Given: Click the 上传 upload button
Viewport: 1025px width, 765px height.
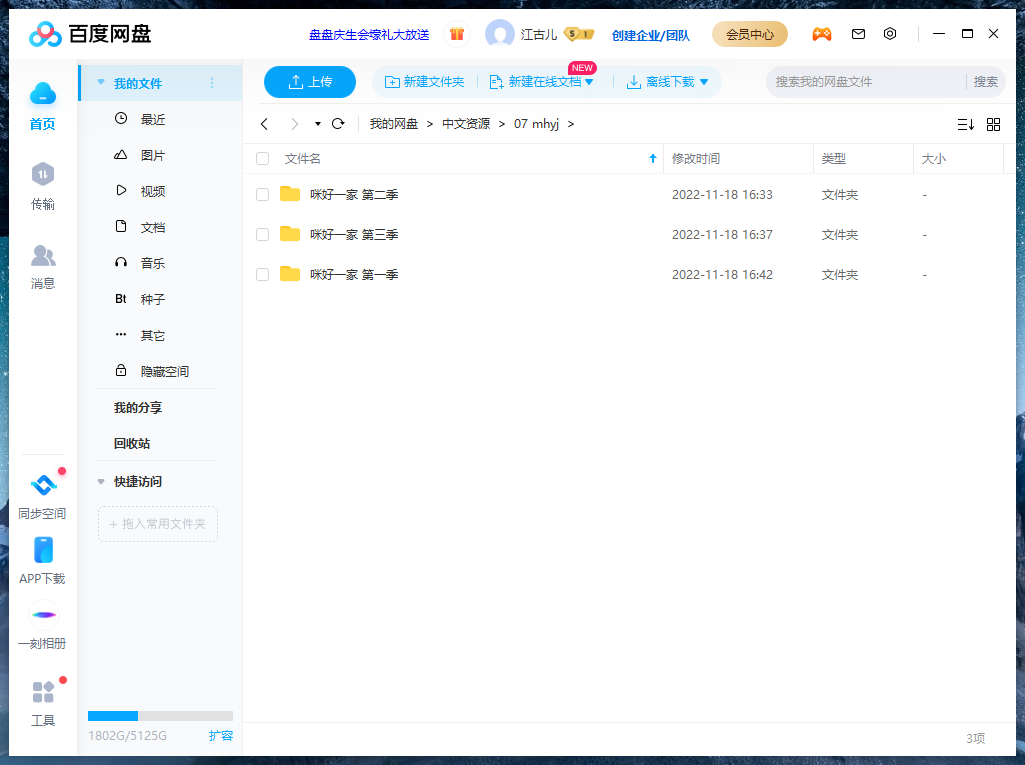Looking at the screenshot, I should click(x=310, y=82).
